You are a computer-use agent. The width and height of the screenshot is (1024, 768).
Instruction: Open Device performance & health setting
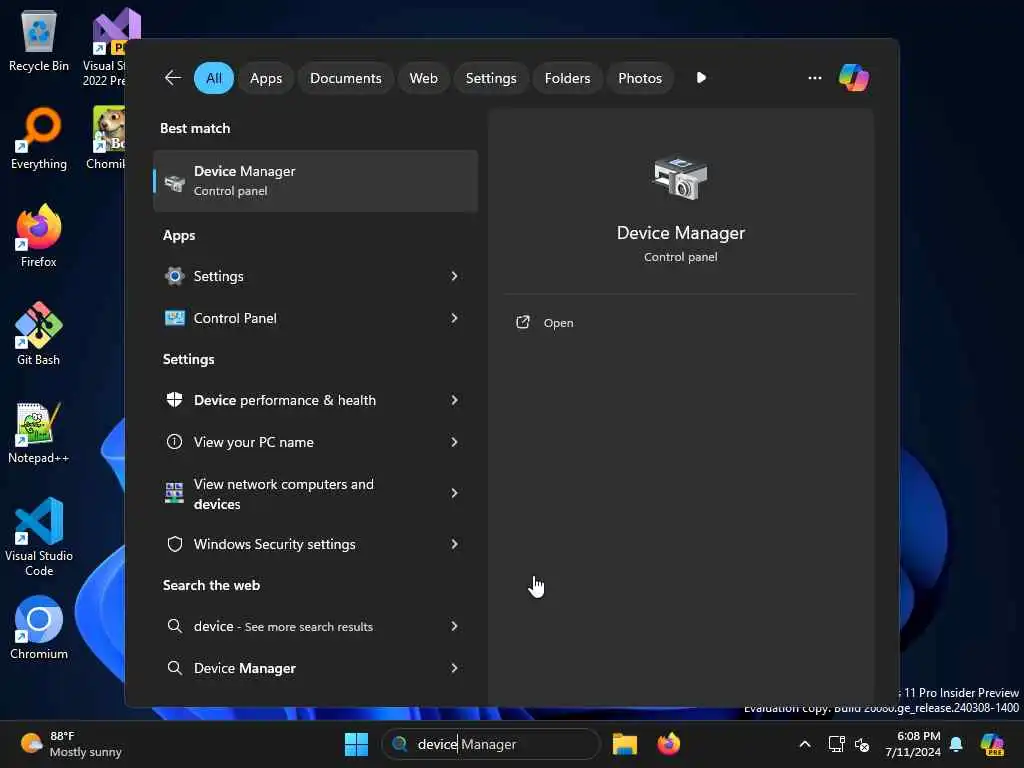coord(315,400)
